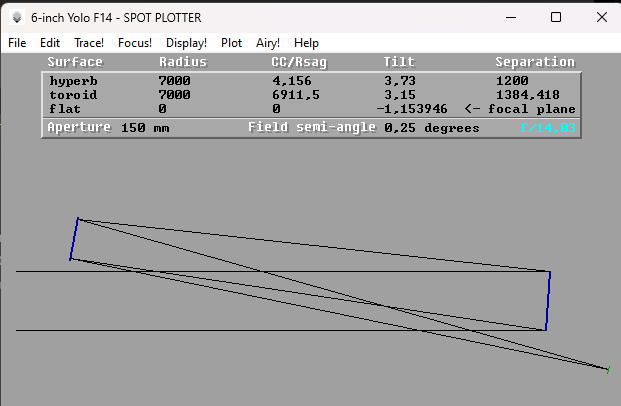Screen dimensions: 621x406
Task: Click hyperb CC value 4,156
Action: pos(291,81)
